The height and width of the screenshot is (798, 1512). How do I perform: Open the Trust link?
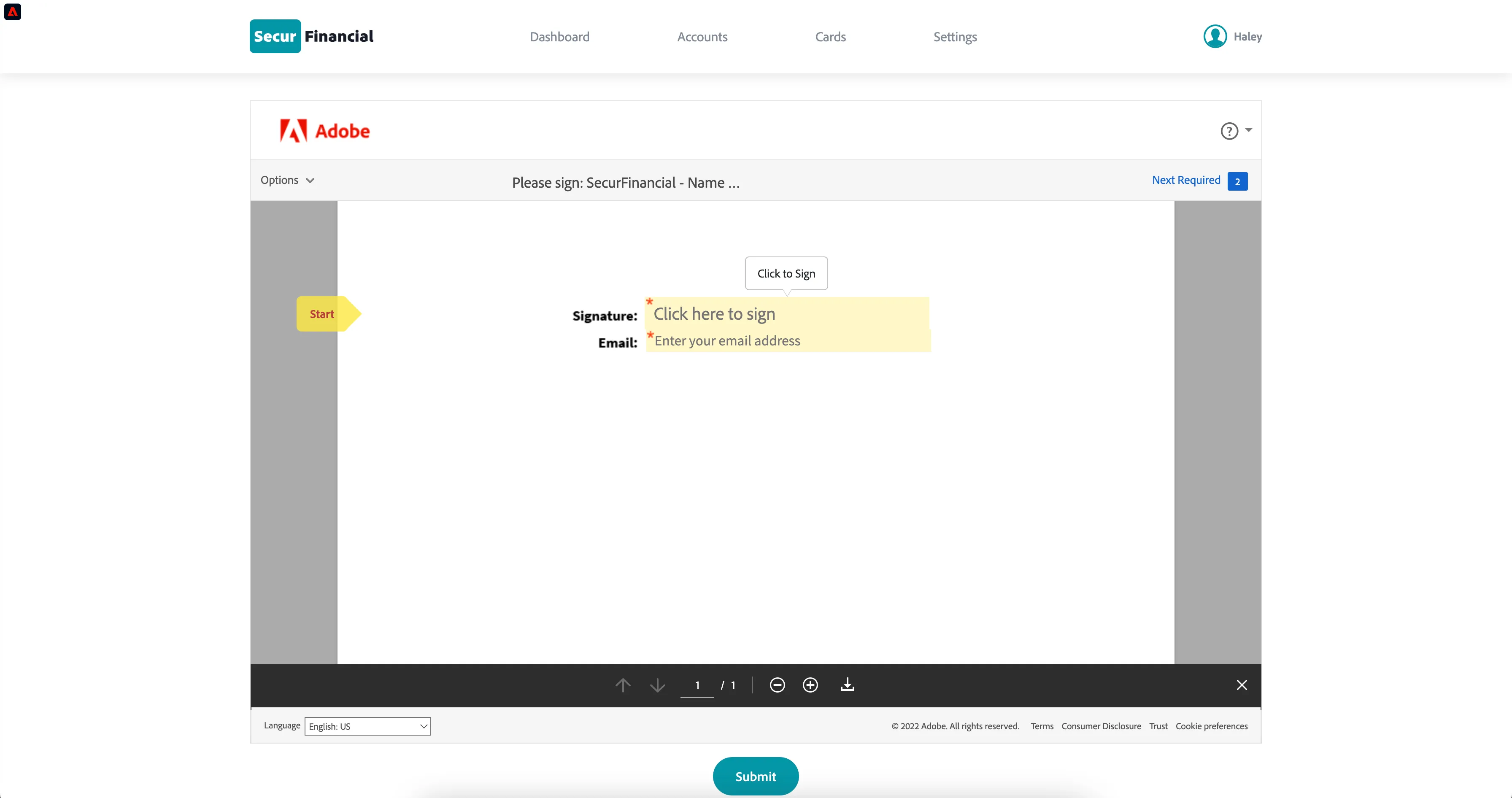[x=1158, y=726]
